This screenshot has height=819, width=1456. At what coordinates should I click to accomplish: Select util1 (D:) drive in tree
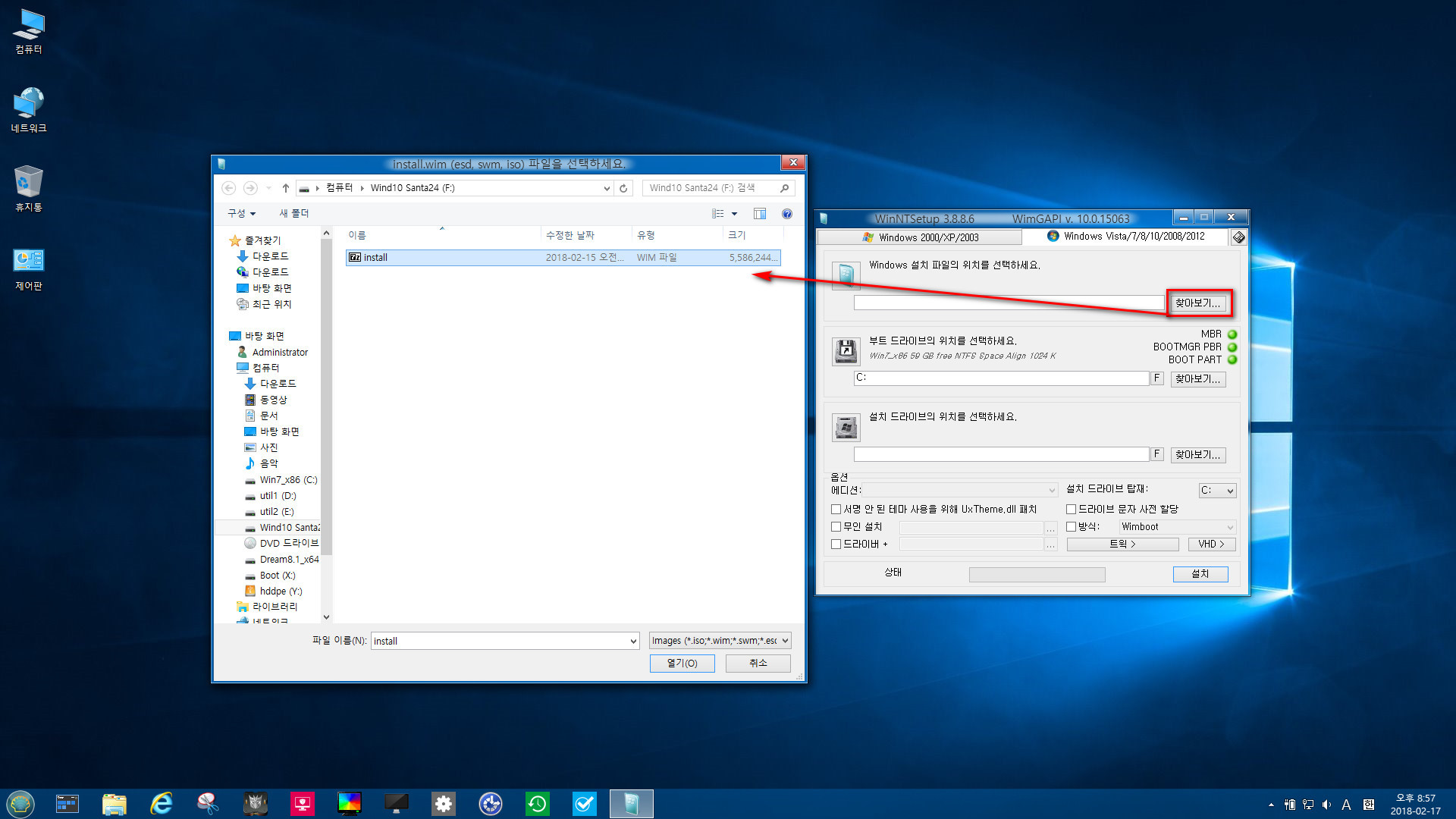tap(278, 496)
